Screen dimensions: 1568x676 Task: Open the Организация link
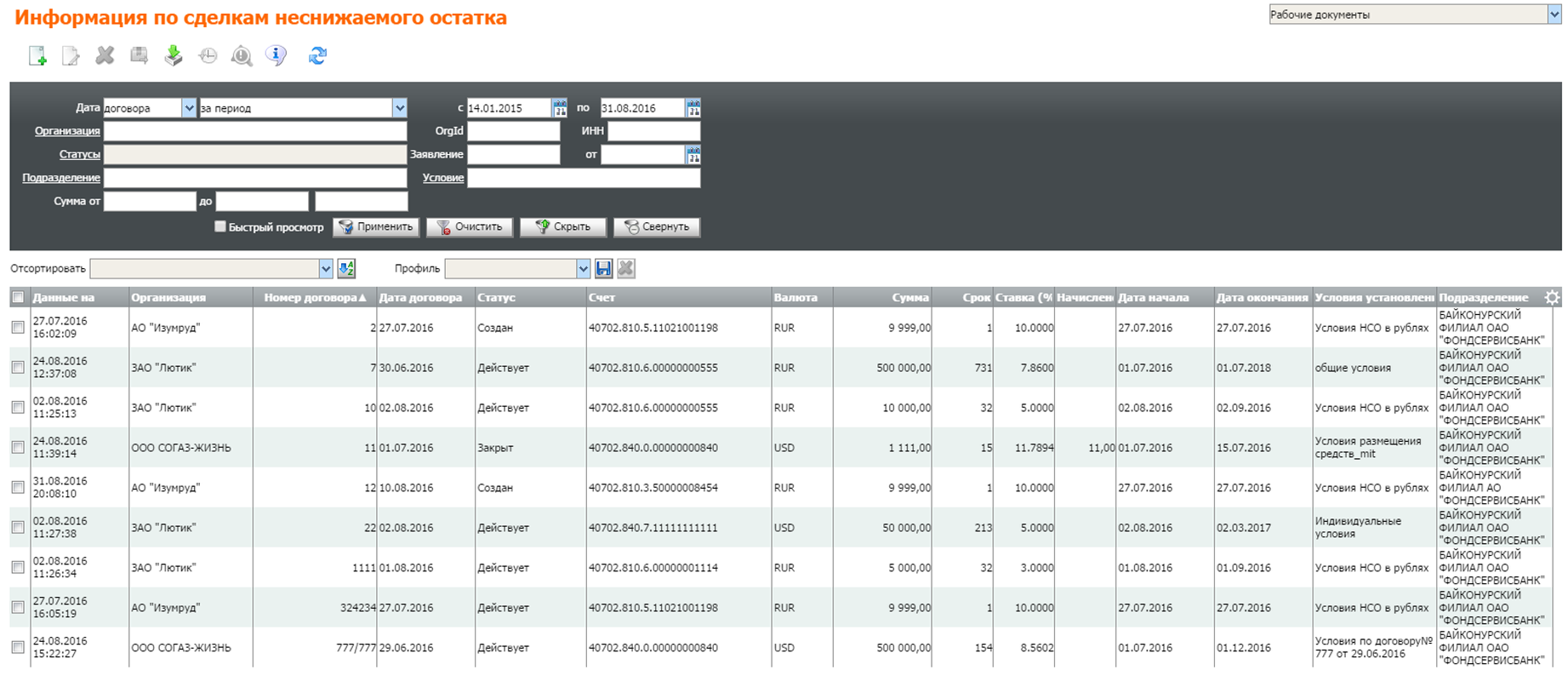[67, 131]
